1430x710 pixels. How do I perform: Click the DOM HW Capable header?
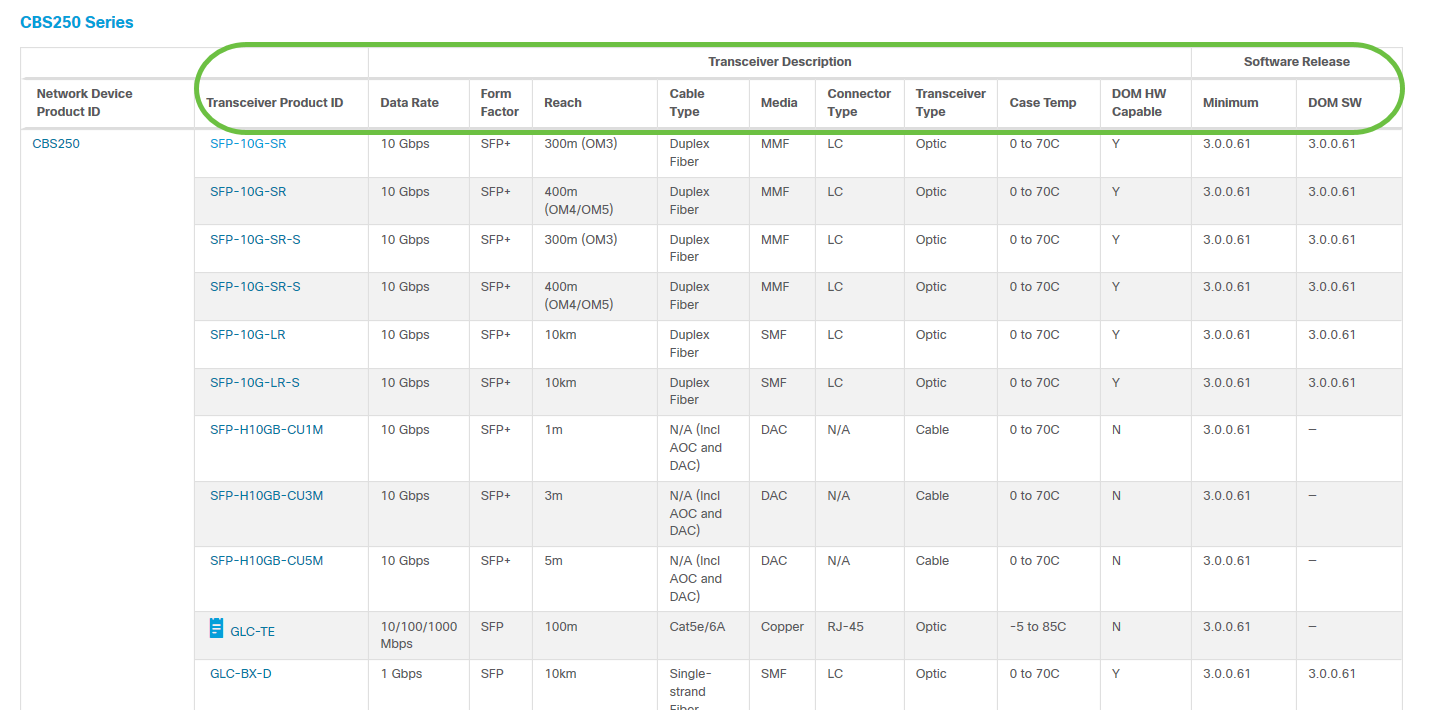(1139, 103)
